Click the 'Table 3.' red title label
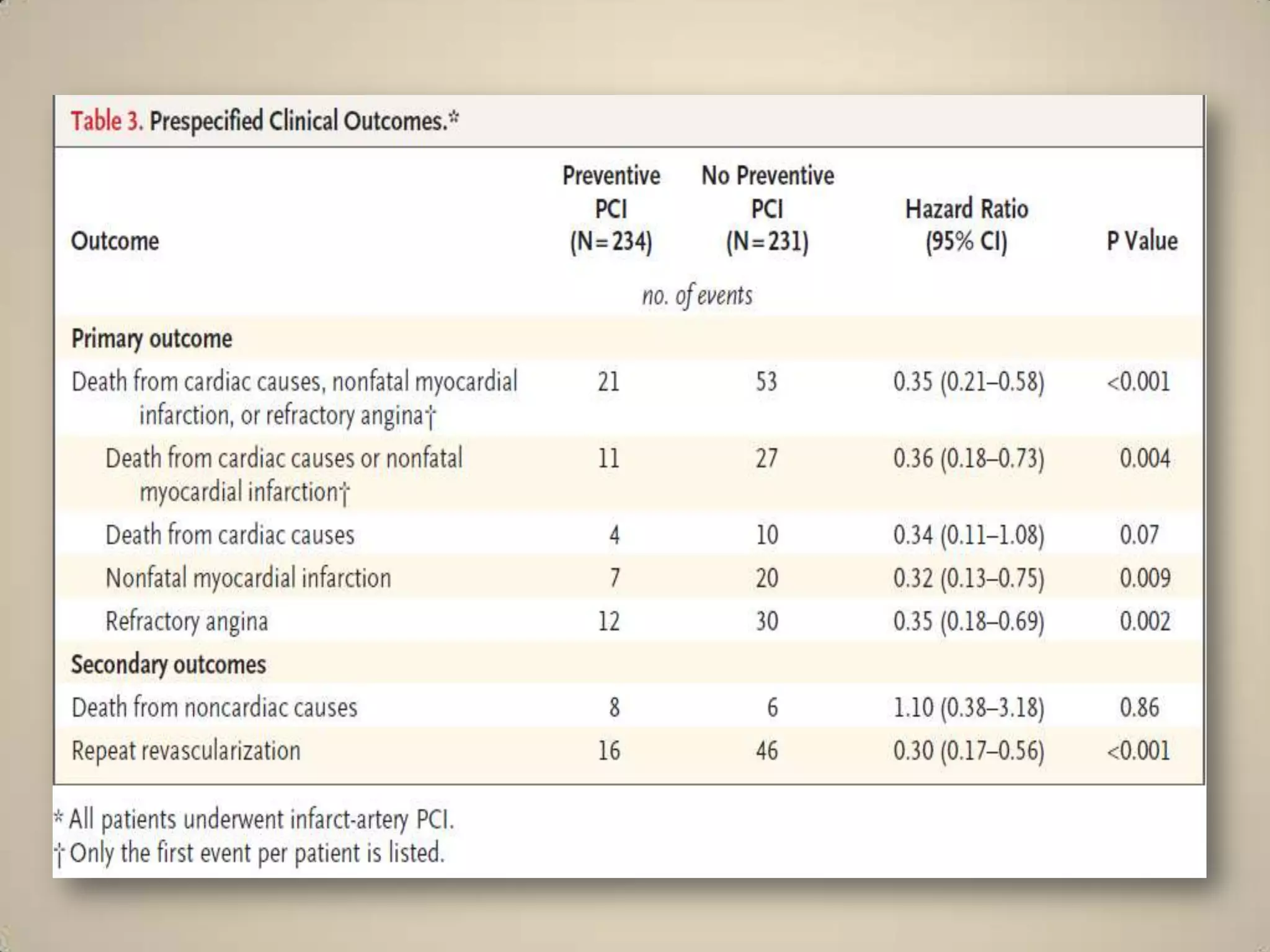 pos(106,121)
